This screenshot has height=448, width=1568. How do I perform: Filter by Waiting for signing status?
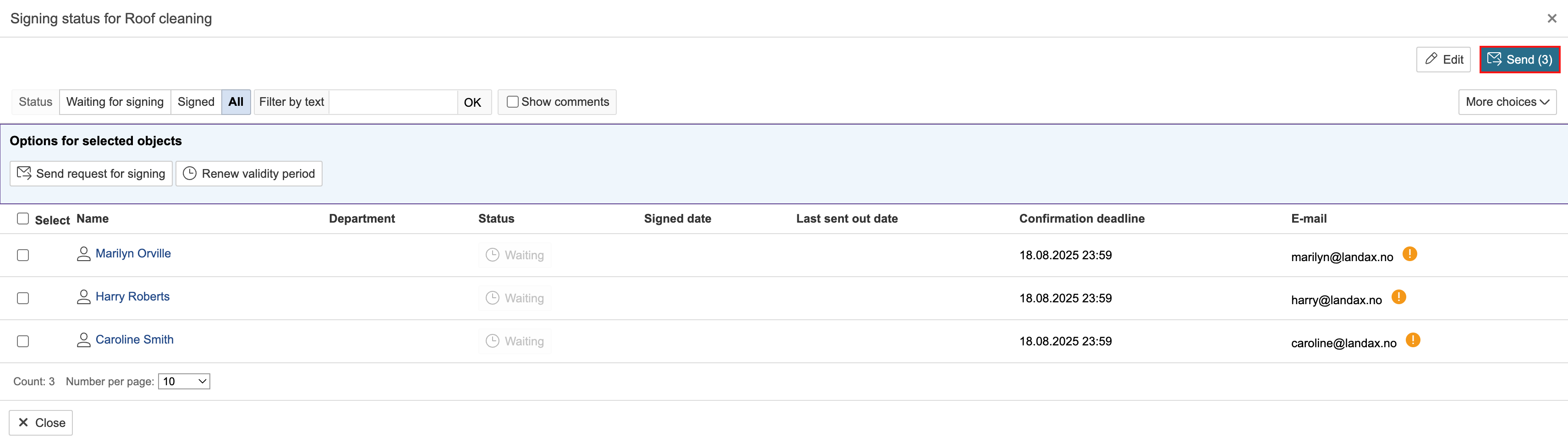[115, 102]
